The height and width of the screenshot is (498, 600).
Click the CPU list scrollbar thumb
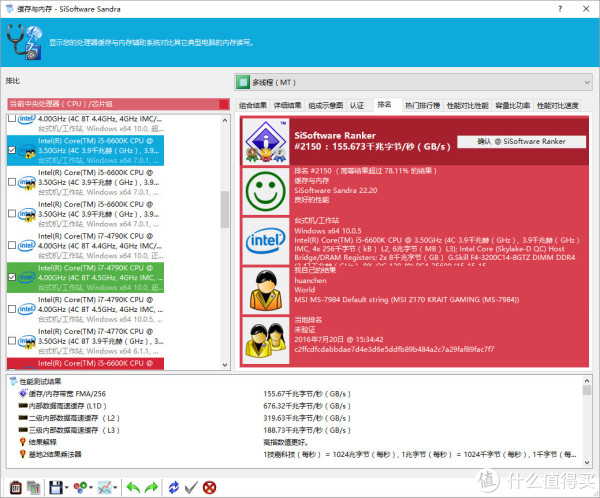[225, 209]
